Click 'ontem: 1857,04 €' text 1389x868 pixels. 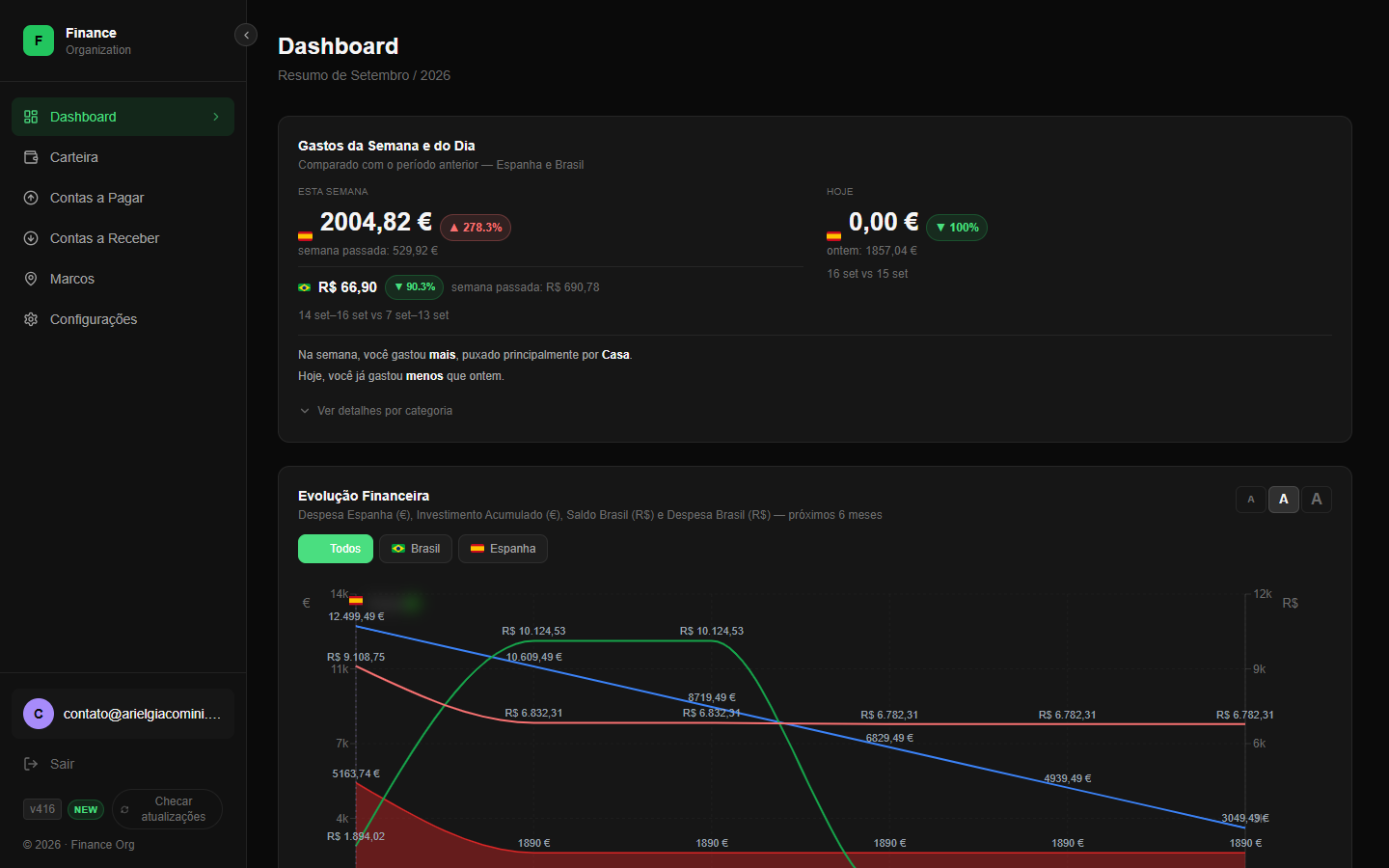click(872, 251)
